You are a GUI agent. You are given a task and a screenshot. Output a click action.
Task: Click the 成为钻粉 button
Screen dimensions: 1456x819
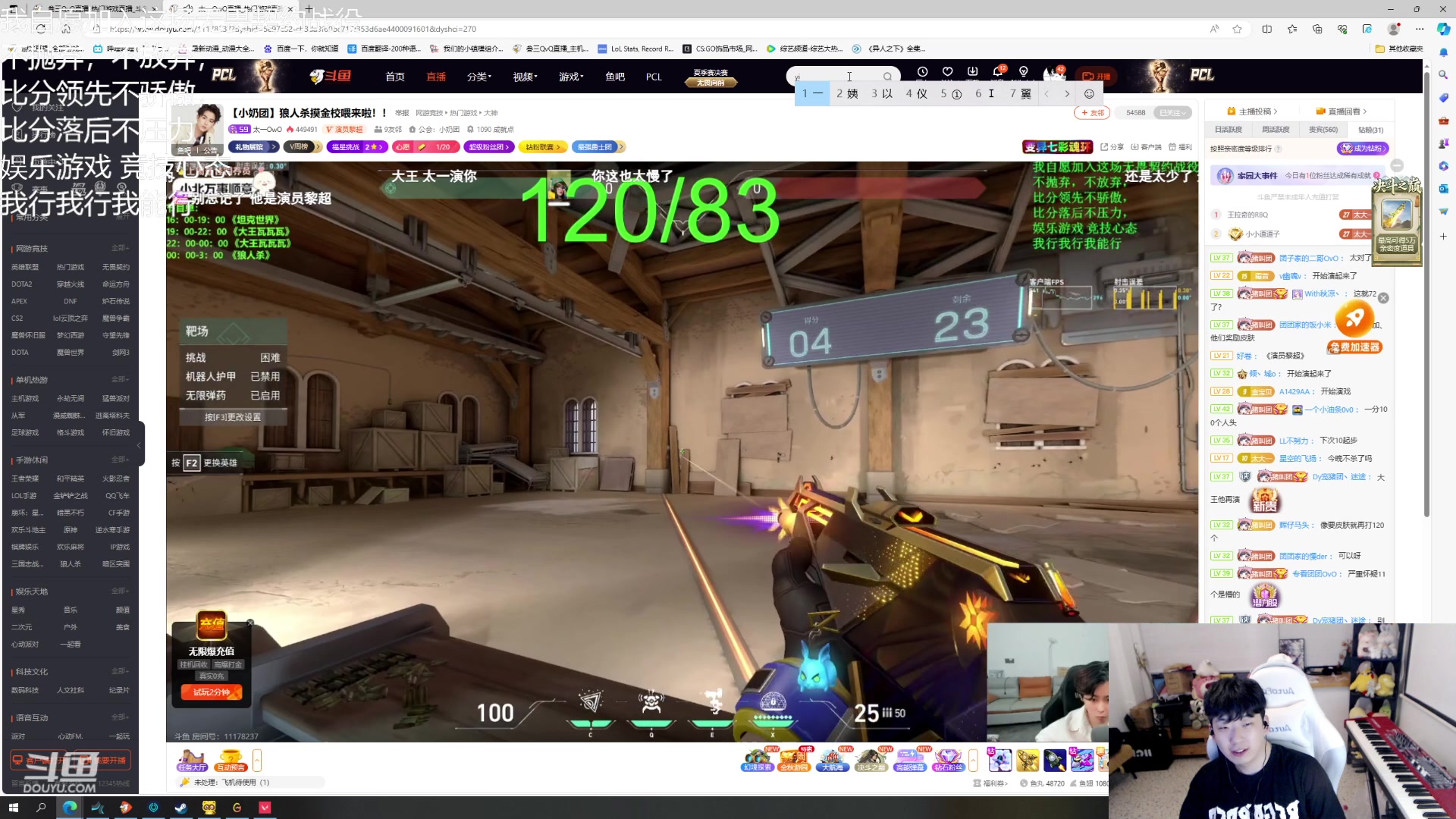(x=1363, y=149)
